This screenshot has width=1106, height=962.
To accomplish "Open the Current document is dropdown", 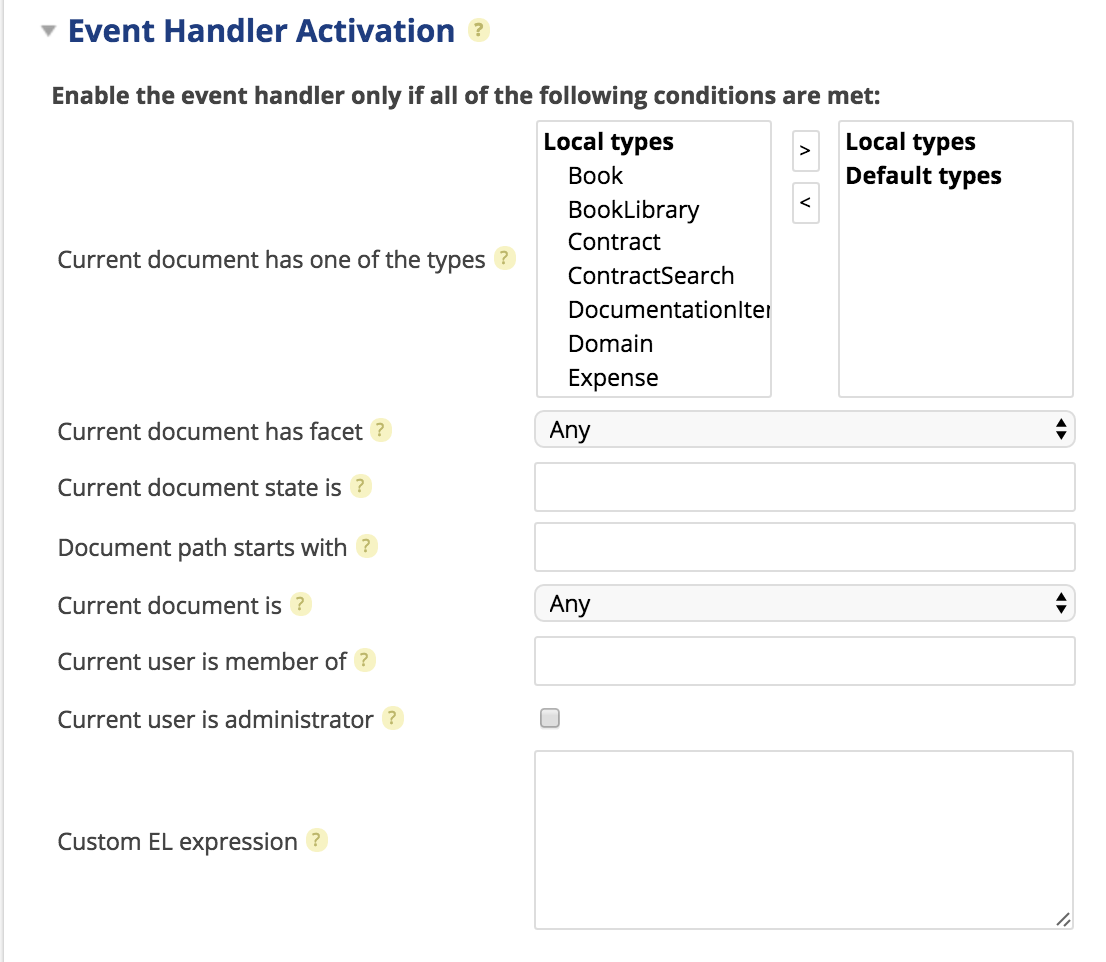I will (x=804, y=603).
